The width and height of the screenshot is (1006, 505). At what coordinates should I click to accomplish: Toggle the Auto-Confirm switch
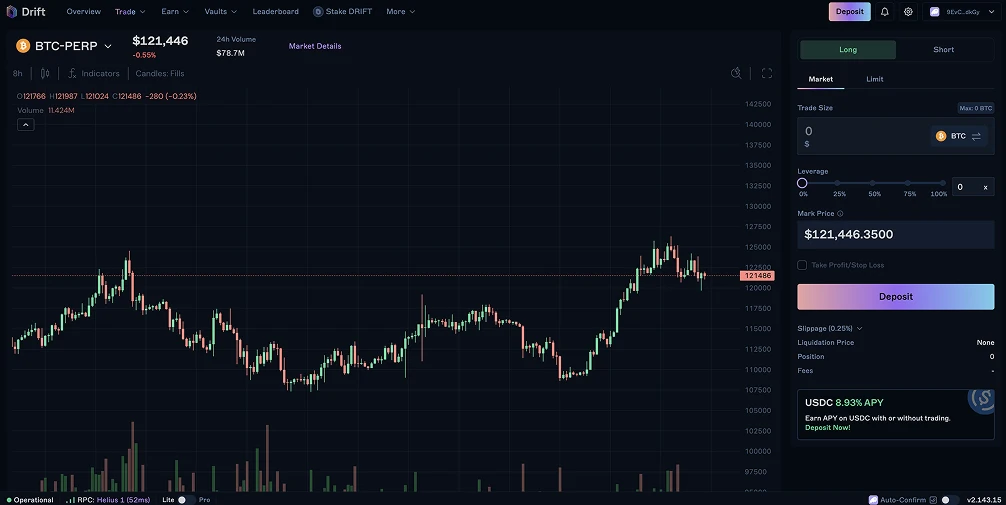point(950,500)
